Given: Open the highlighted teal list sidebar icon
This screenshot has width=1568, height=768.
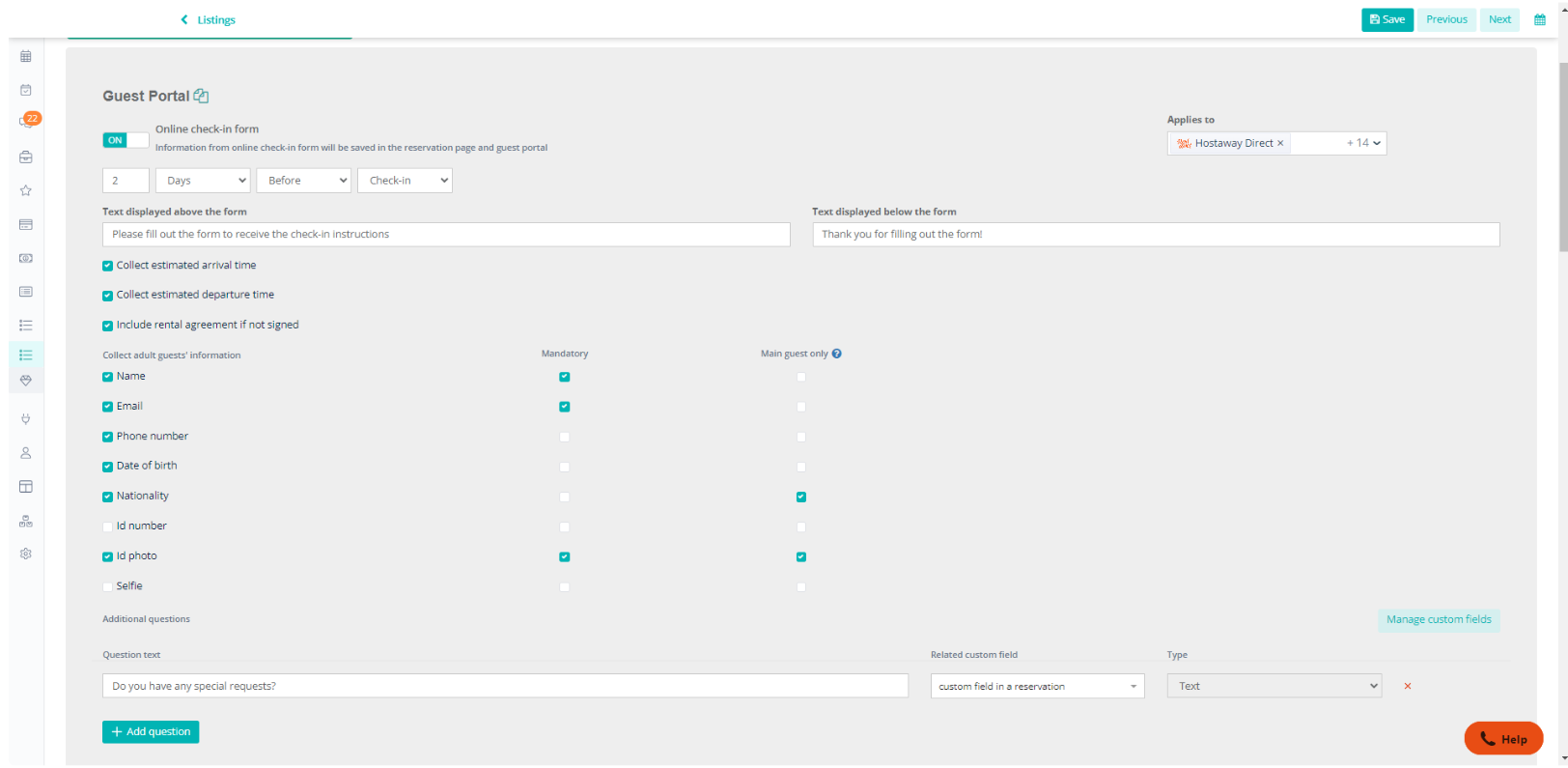Looking at the screenshot, I should (x=26, y=355).
